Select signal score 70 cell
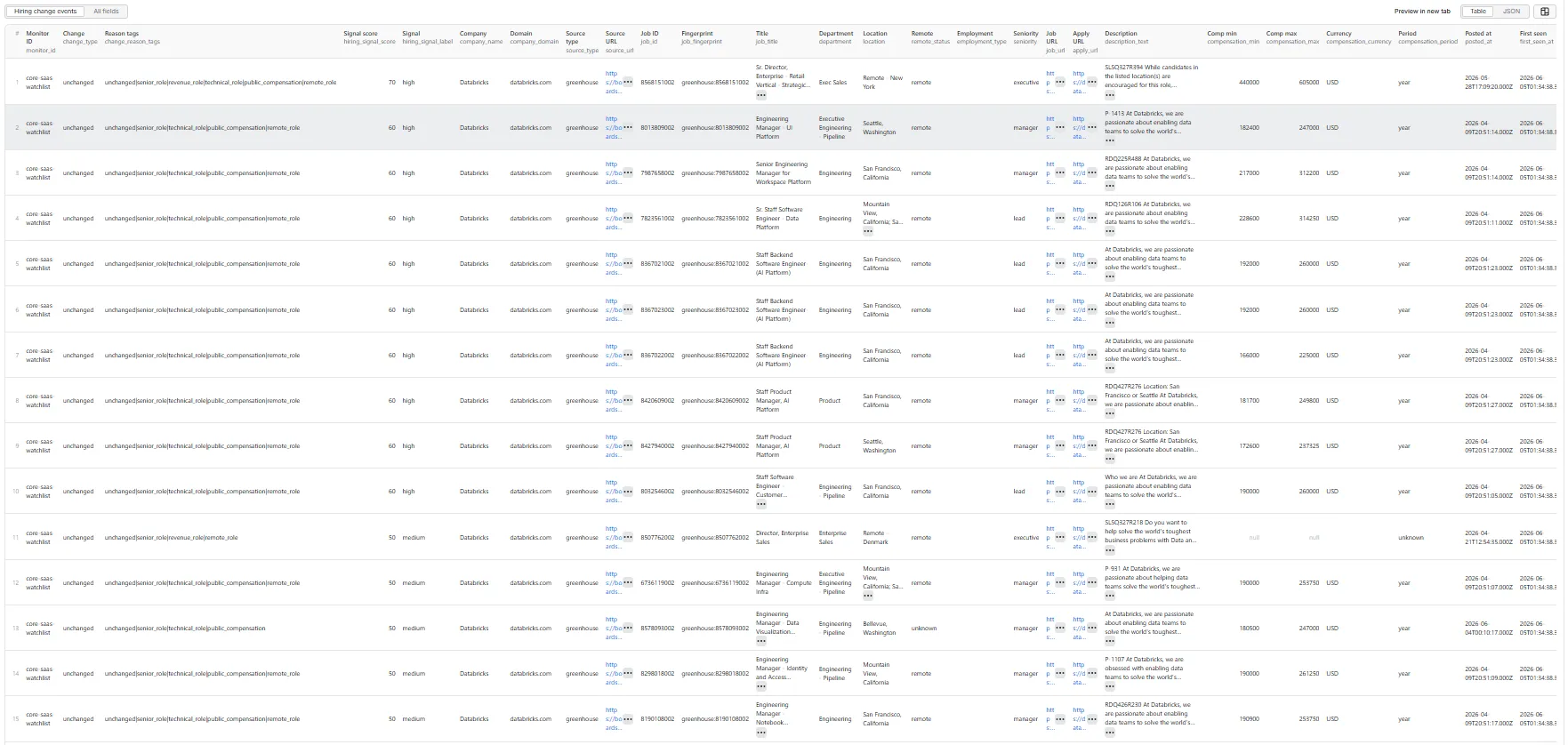This screenshot has height=745, width=1568. (x=392, y=82)
